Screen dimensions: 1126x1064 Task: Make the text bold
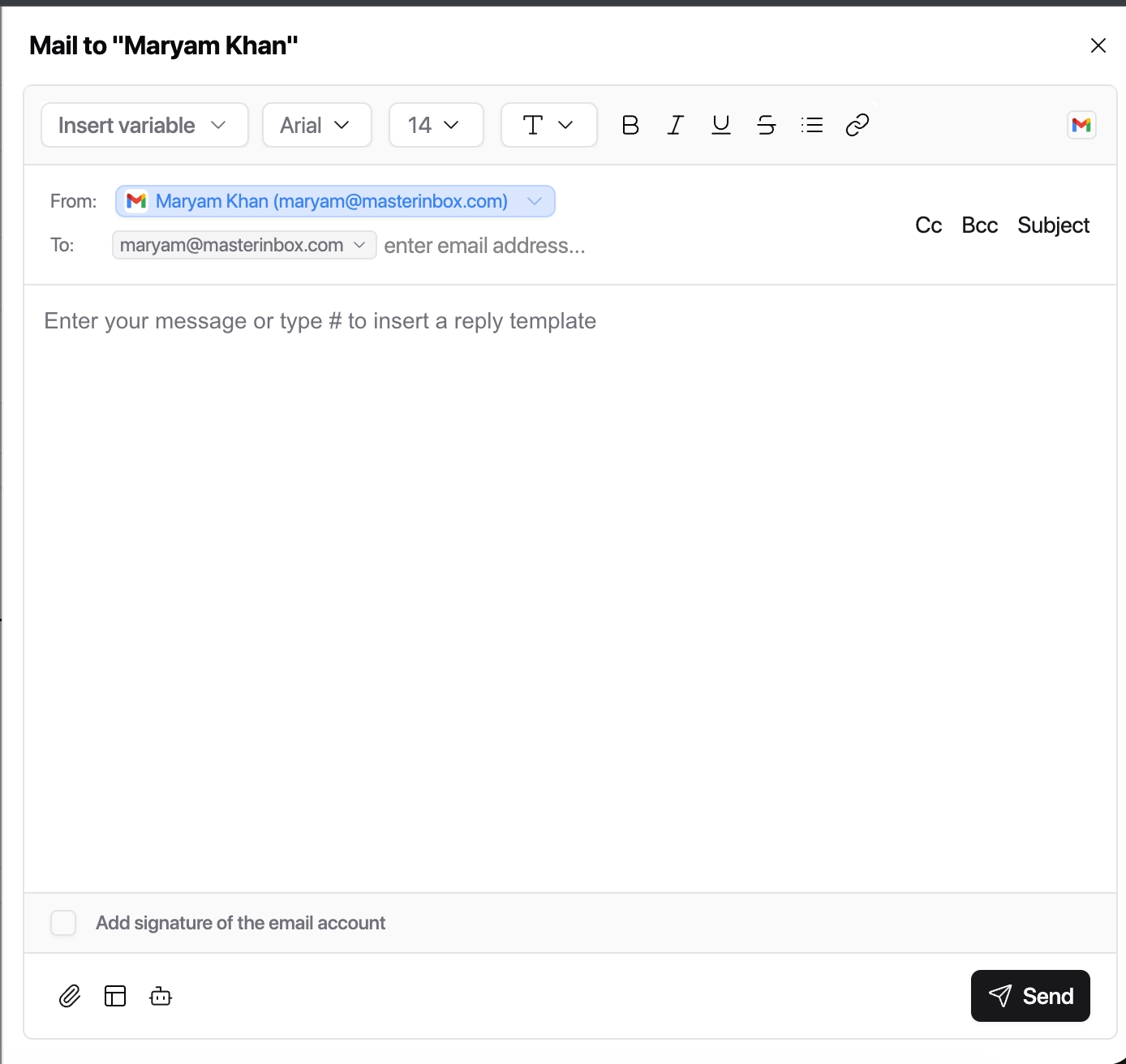coord(630,124)
